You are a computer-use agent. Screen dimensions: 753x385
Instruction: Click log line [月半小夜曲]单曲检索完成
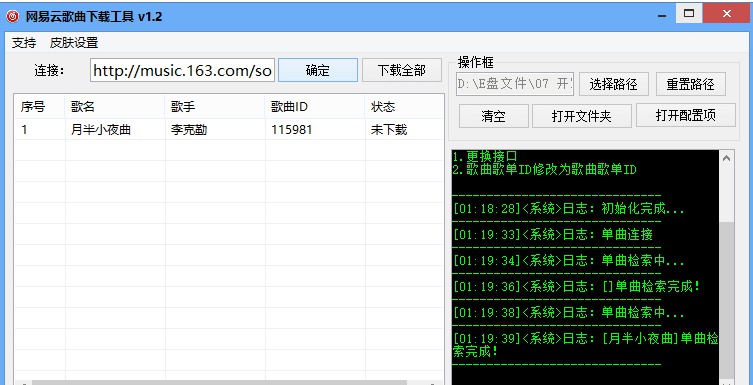point(586,345)
